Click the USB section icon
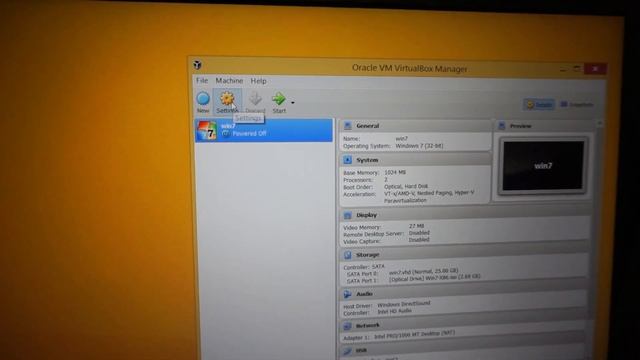The image size is (640, 360). coord(347,351)
